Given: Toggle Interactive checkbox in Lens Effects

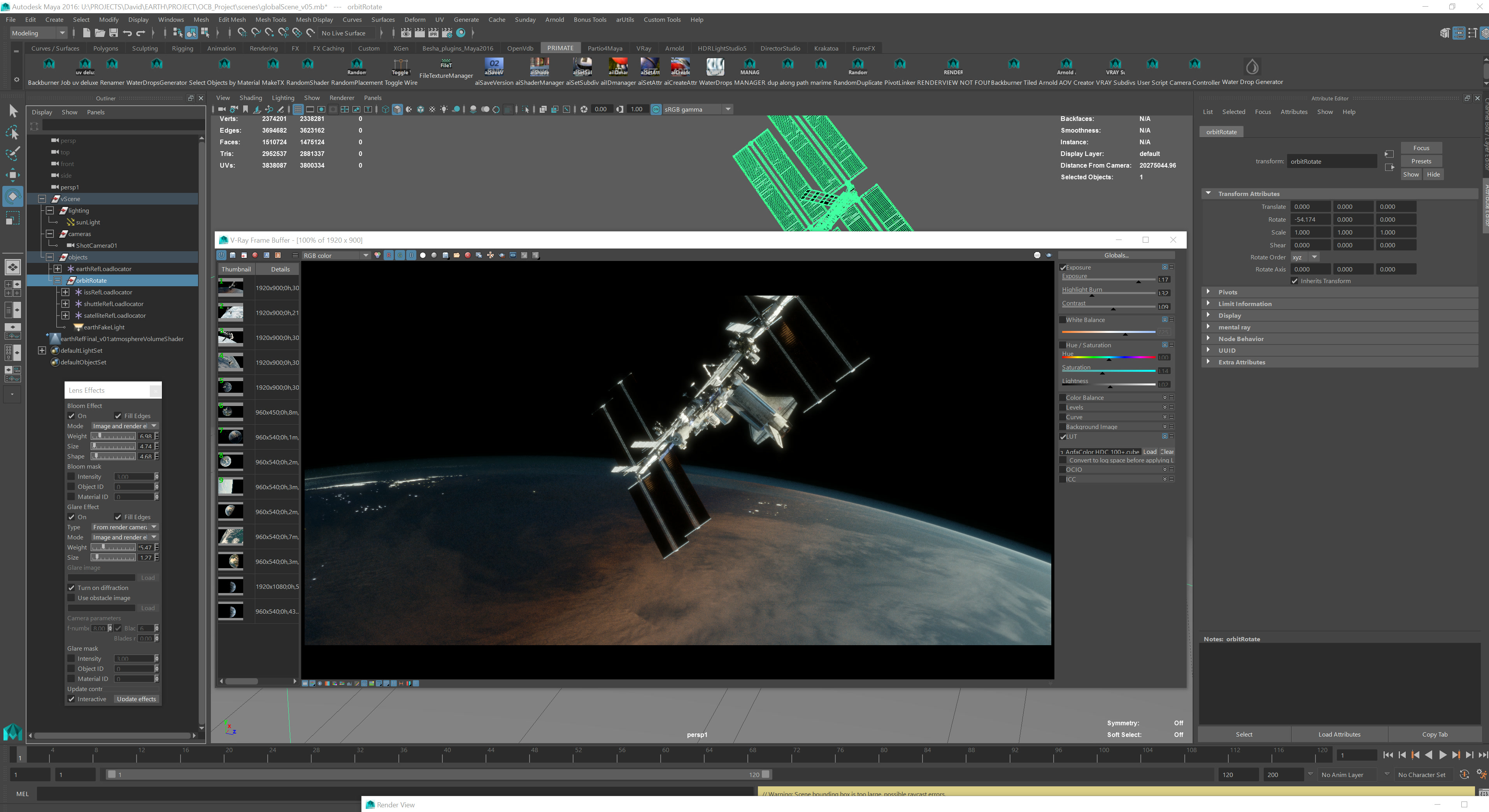Looking at the screenshot, I should [71, 699].
